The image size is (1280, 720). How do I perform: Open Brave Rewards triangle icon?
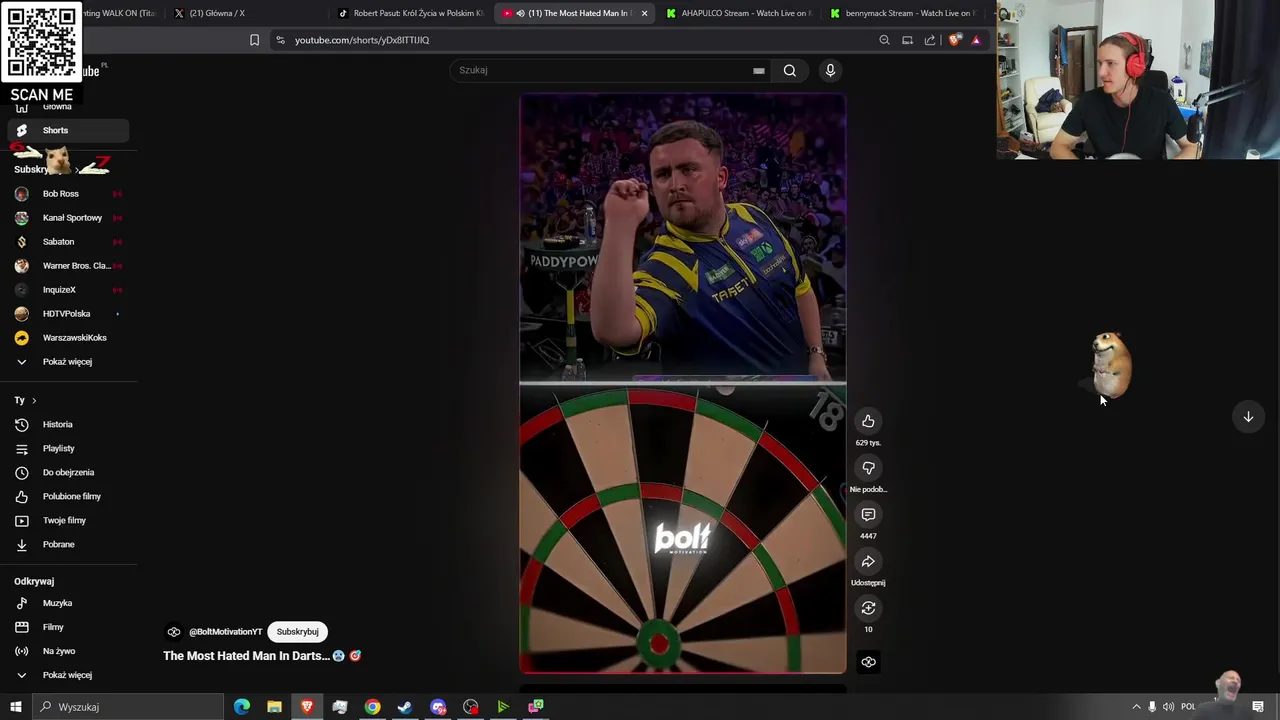pyautogui.click(x=976, y=40)
